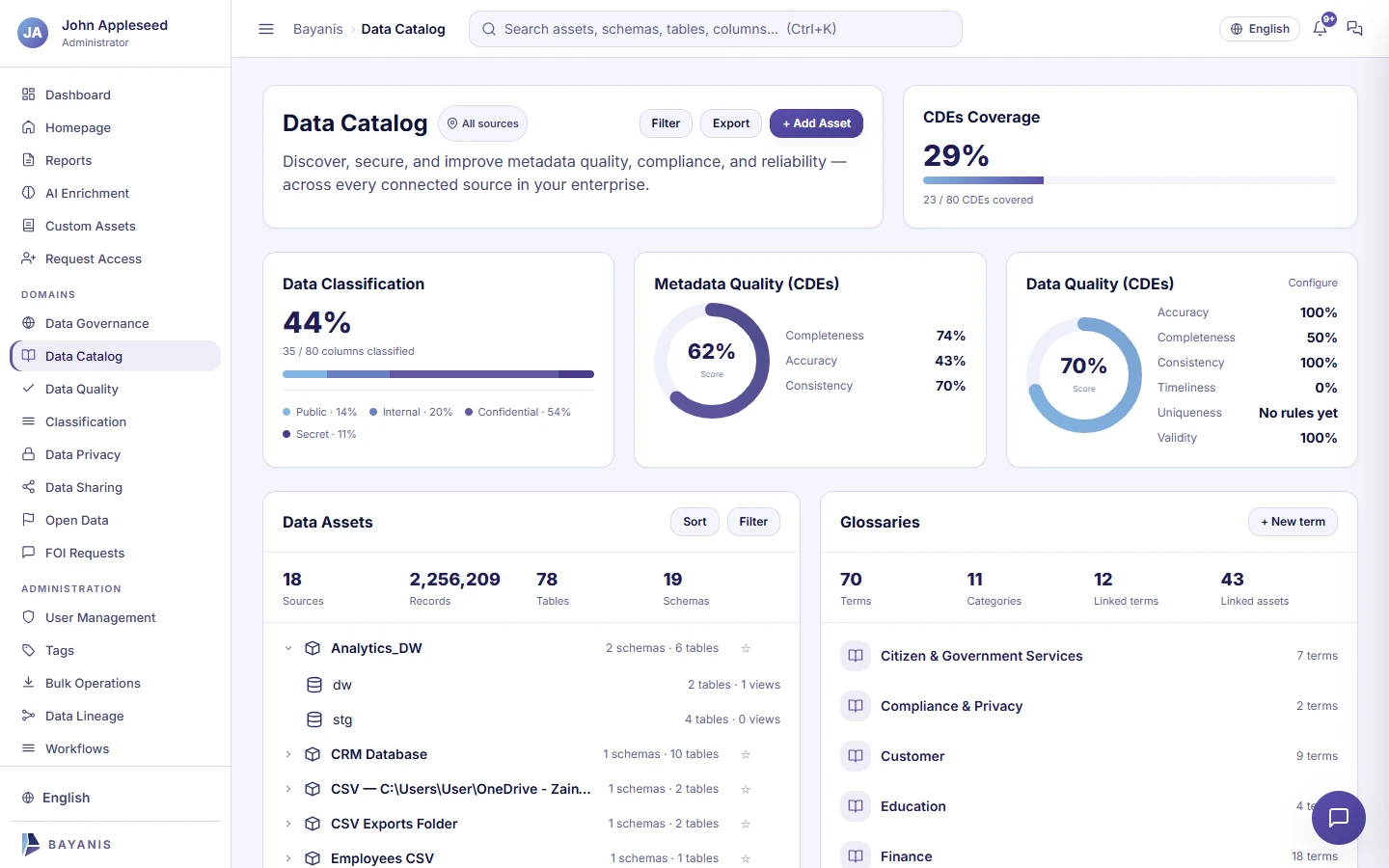Click the Citizen & Government Services book icon
Screen dimensions: 1389x868
856,656
